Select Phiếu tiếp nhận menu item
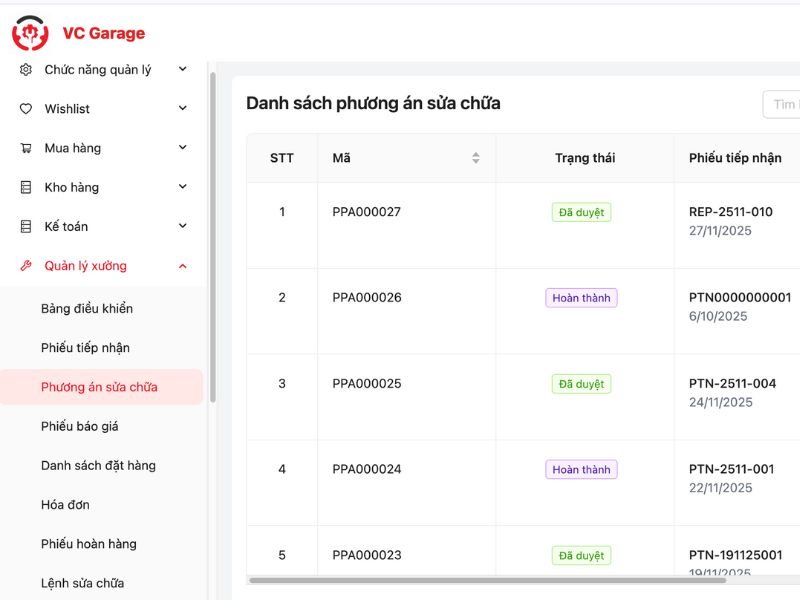Screen dimensions: 800x600 click(85, 347)
